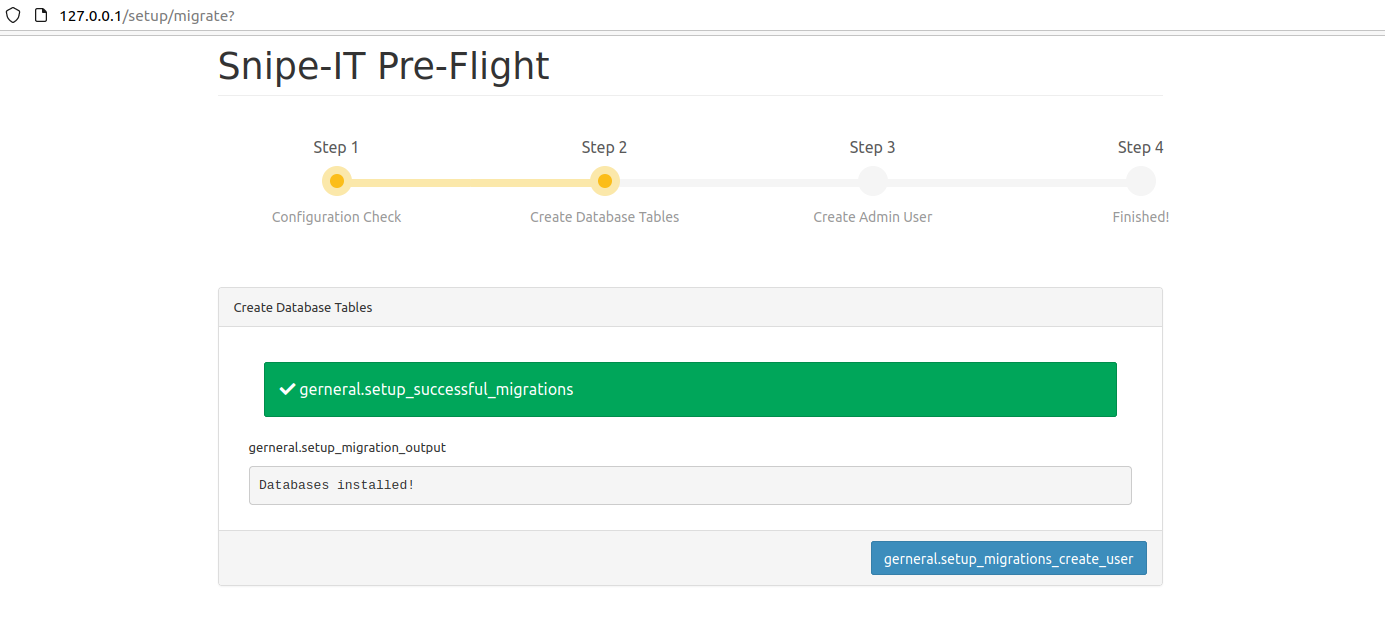Screen dimensions: 1385x641
Task: Click the shield icon in address bar
Action: 13,16
